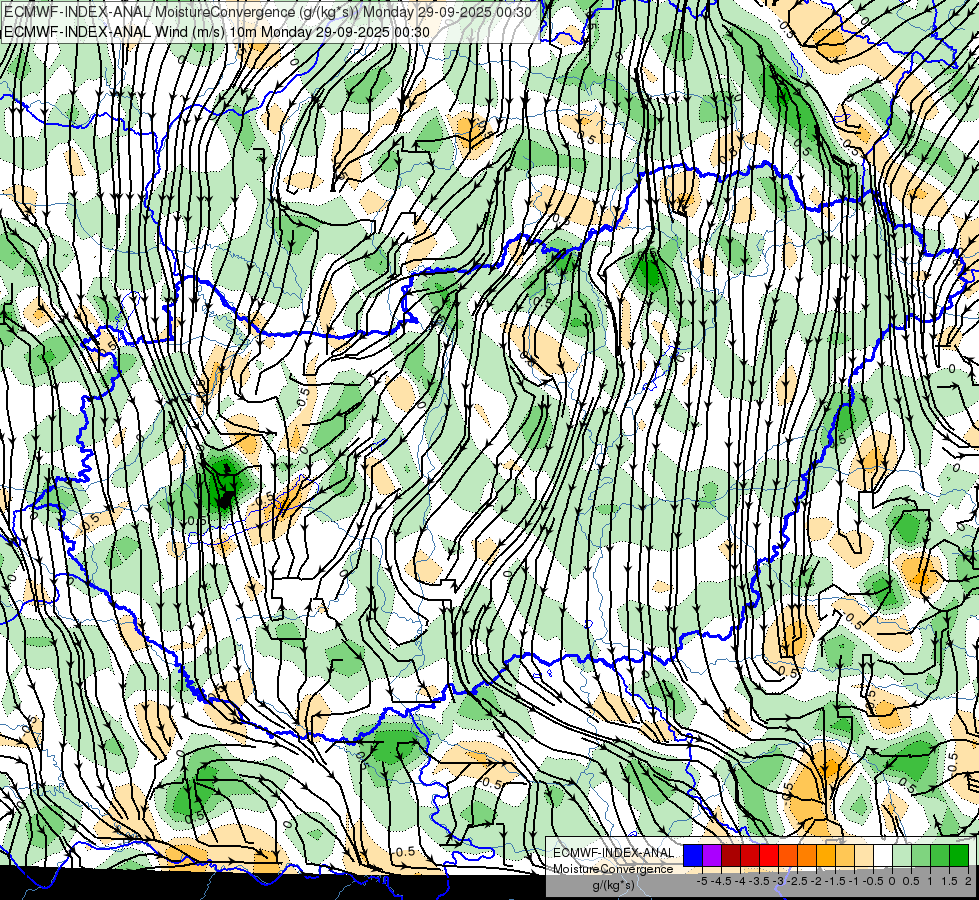This screenshot has height=900, width=979.
Task: Click the -1 legend tick label
Action: pos(854,881)
